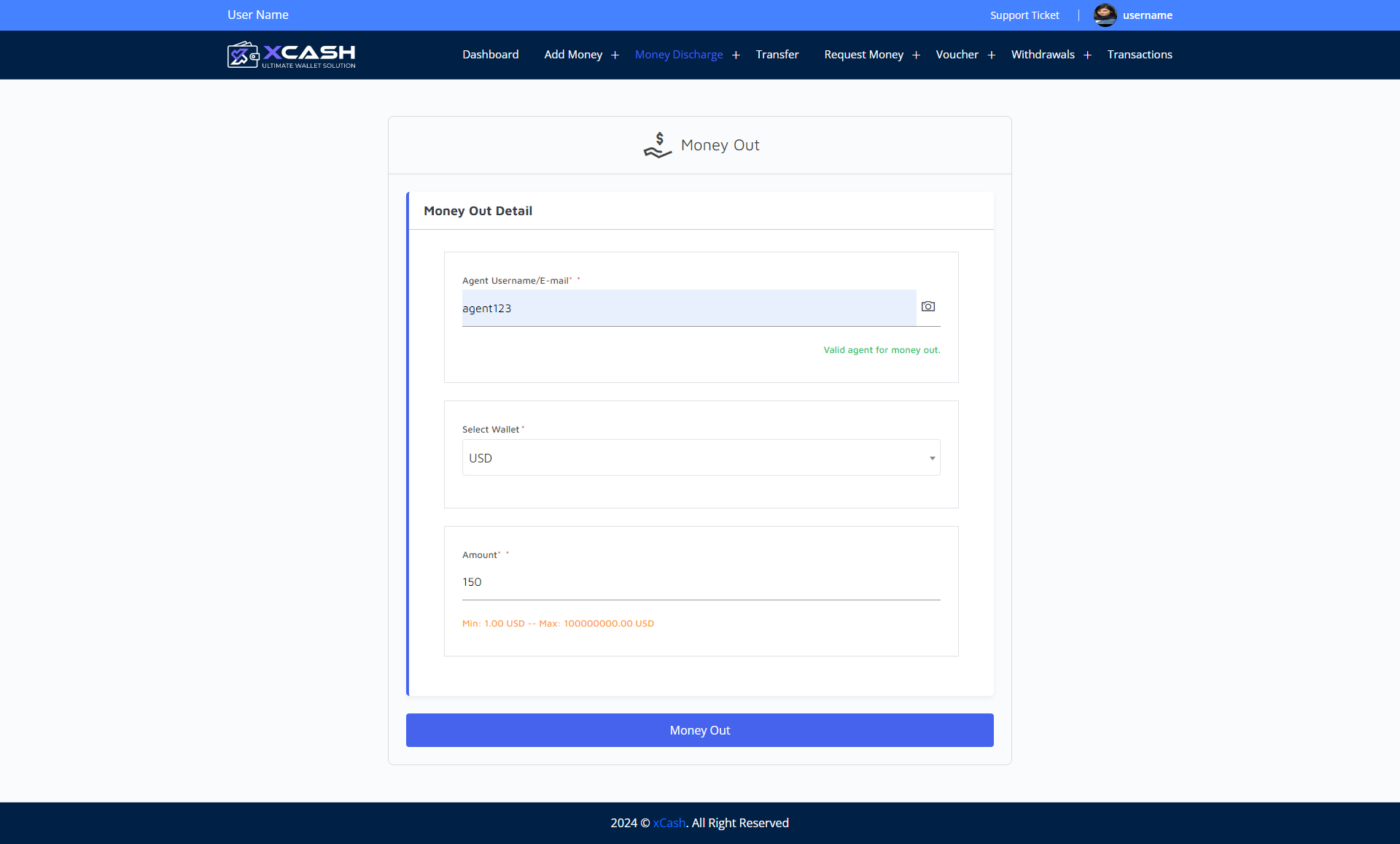
Task: Expand Withdrawals plus icon
Action: click(x=1087, y=55)
